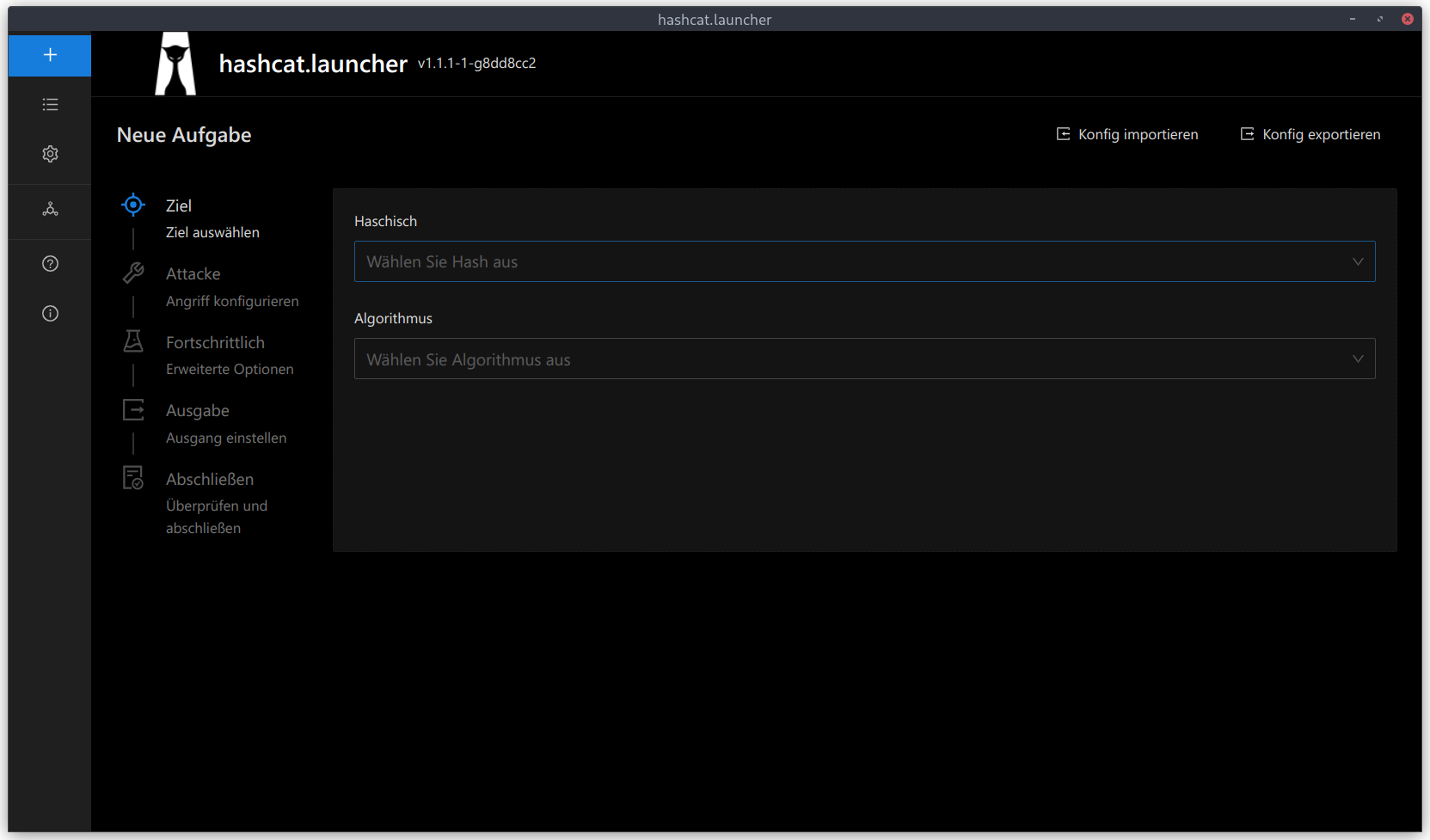Click the Konfig exportieren icon
The height and width of the screenshot is (840, 1430).
[x=1248, y=134]
